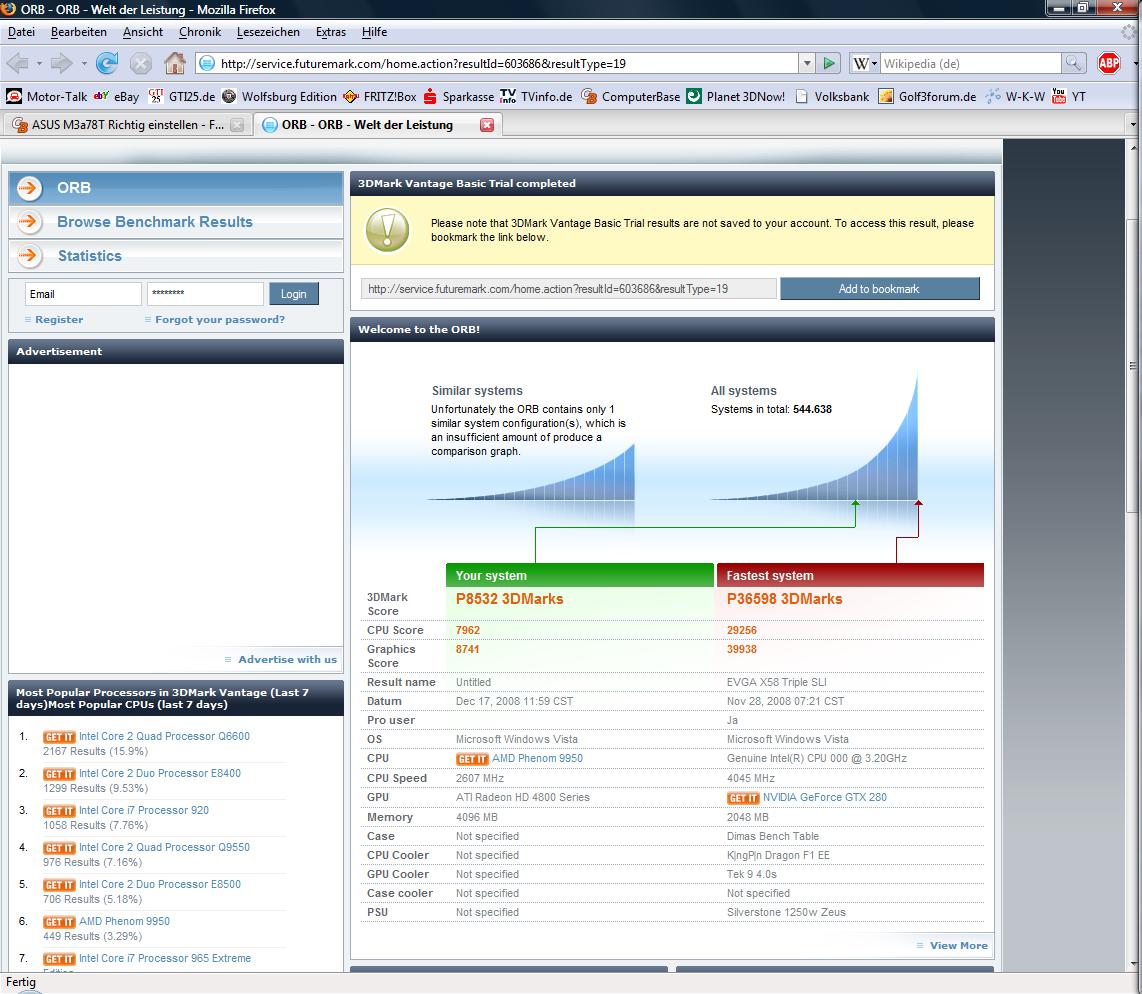Open the Volksbank bookmark
The width and height of the screenshot is (1142, 994).
(x=832, y=96)
